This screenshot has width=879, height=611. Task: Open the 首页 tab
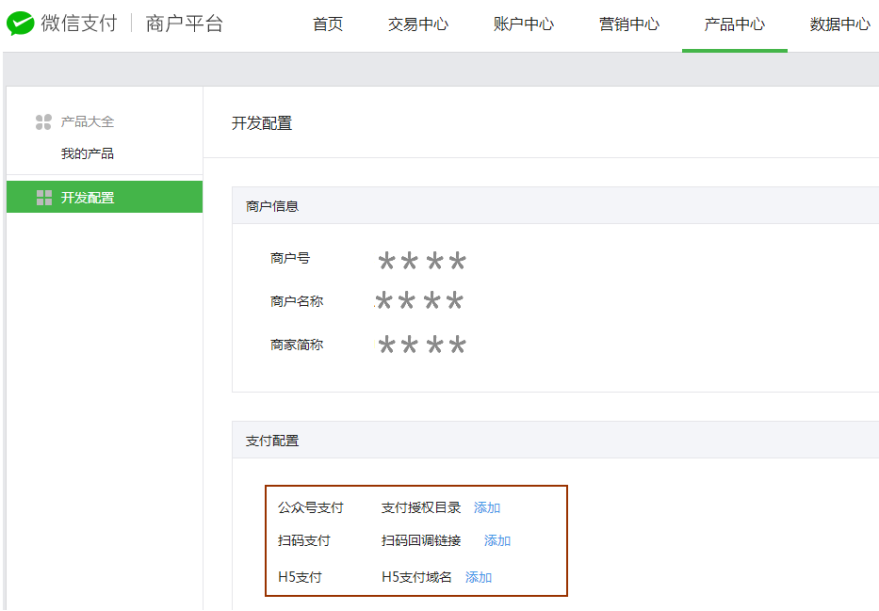[328, 24]
